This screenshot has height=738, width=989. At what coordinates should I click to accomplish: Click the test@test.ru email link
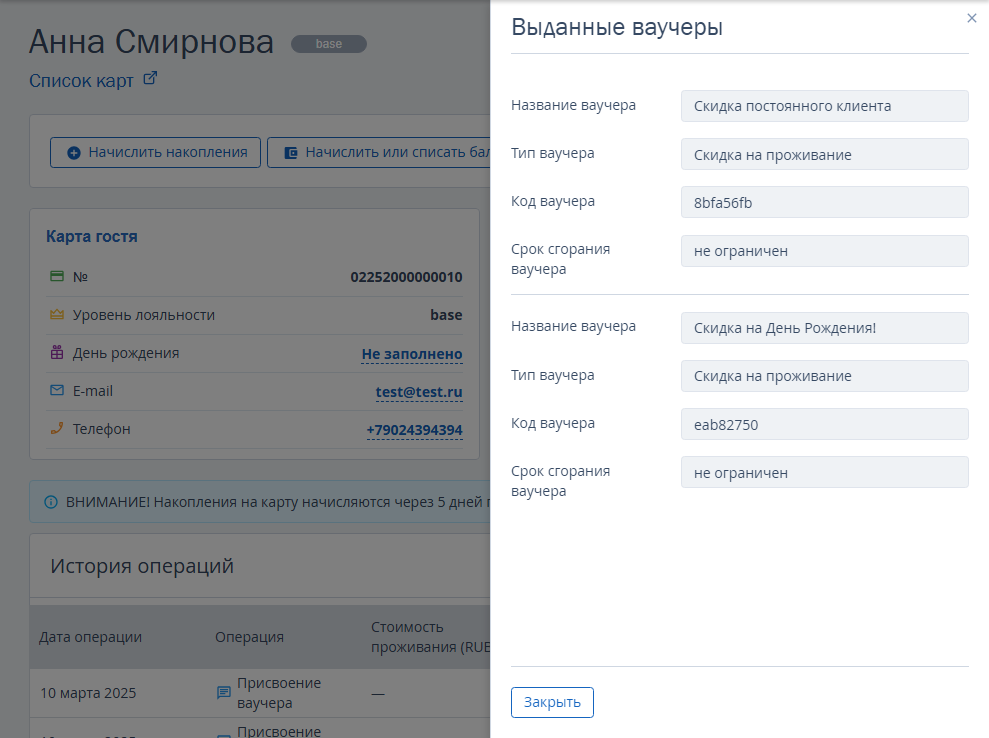click(419, 392)
